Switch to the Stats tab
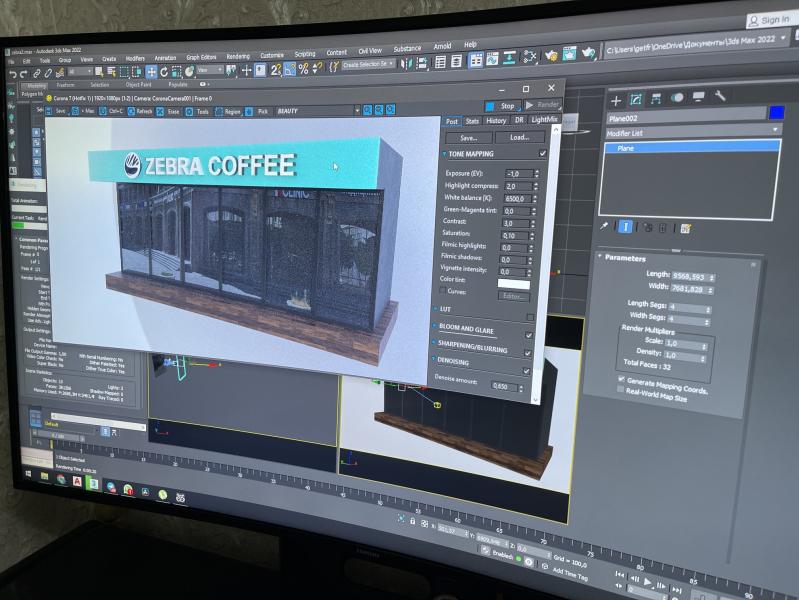Viewport: 799px width, 600px height. (x=472, y=121)
